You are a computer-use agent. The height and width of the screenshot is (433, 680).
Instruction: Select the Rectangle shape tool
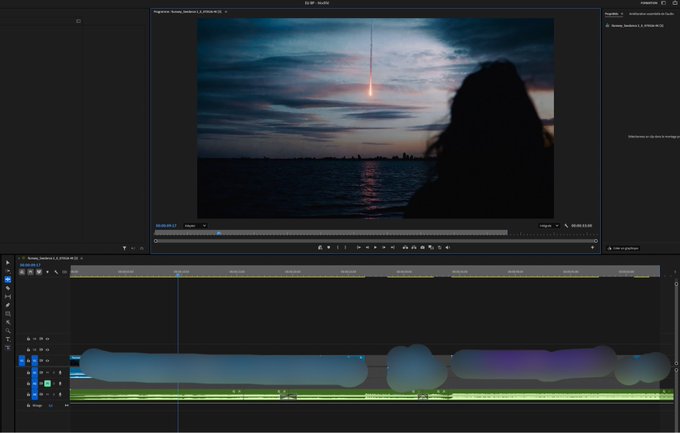pos(8,314)
